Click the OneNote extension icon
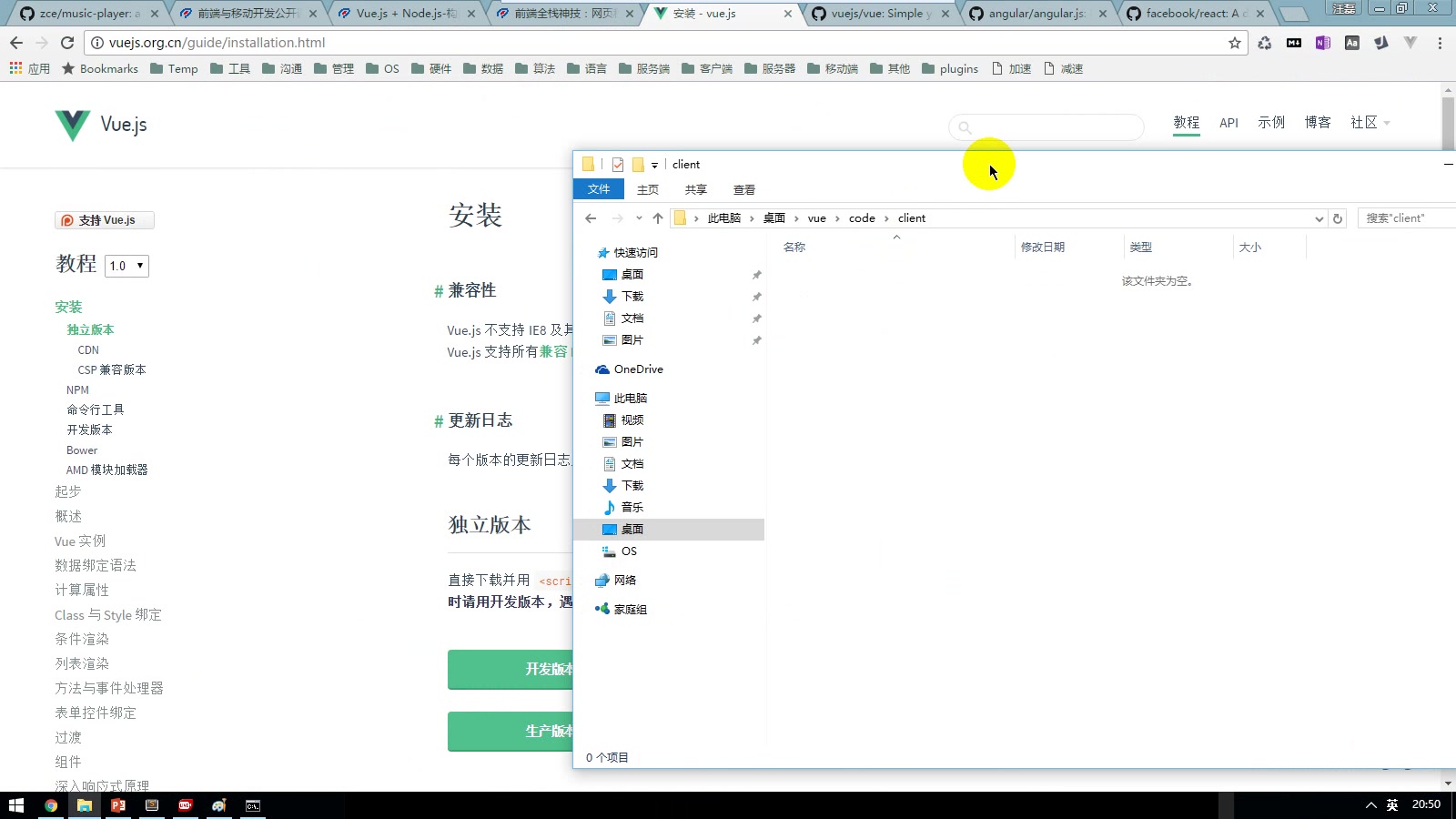1456x819 pixels. (1323, 43)
